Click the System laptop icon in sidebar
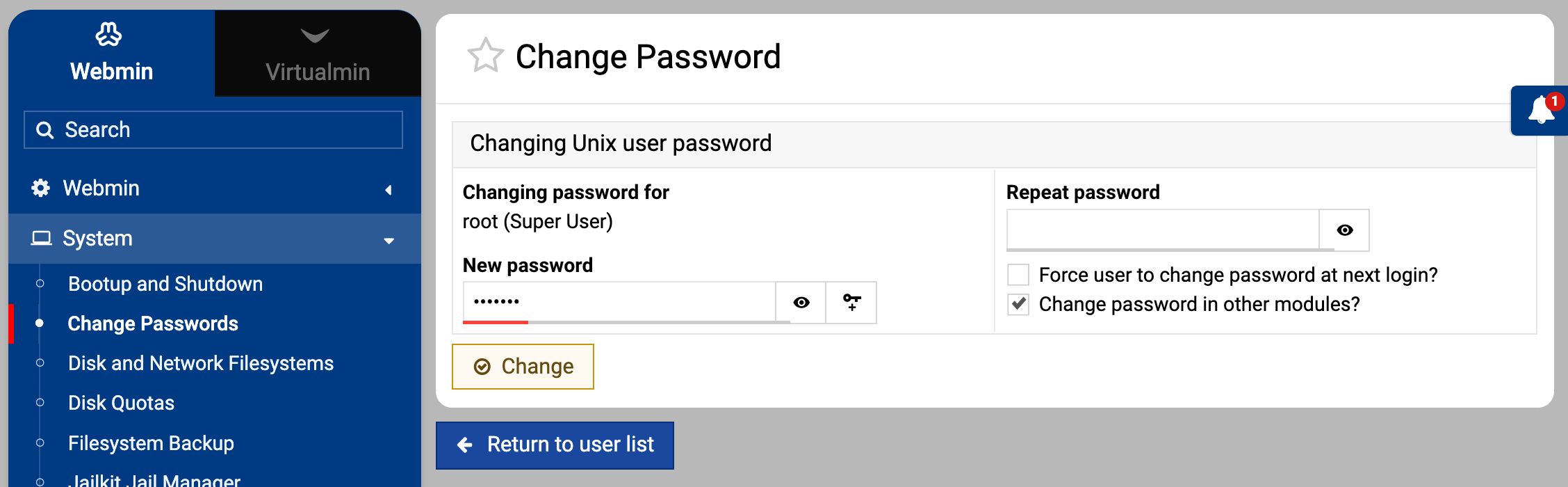Screen dimensions: 1568x487 tap(41, 239)
